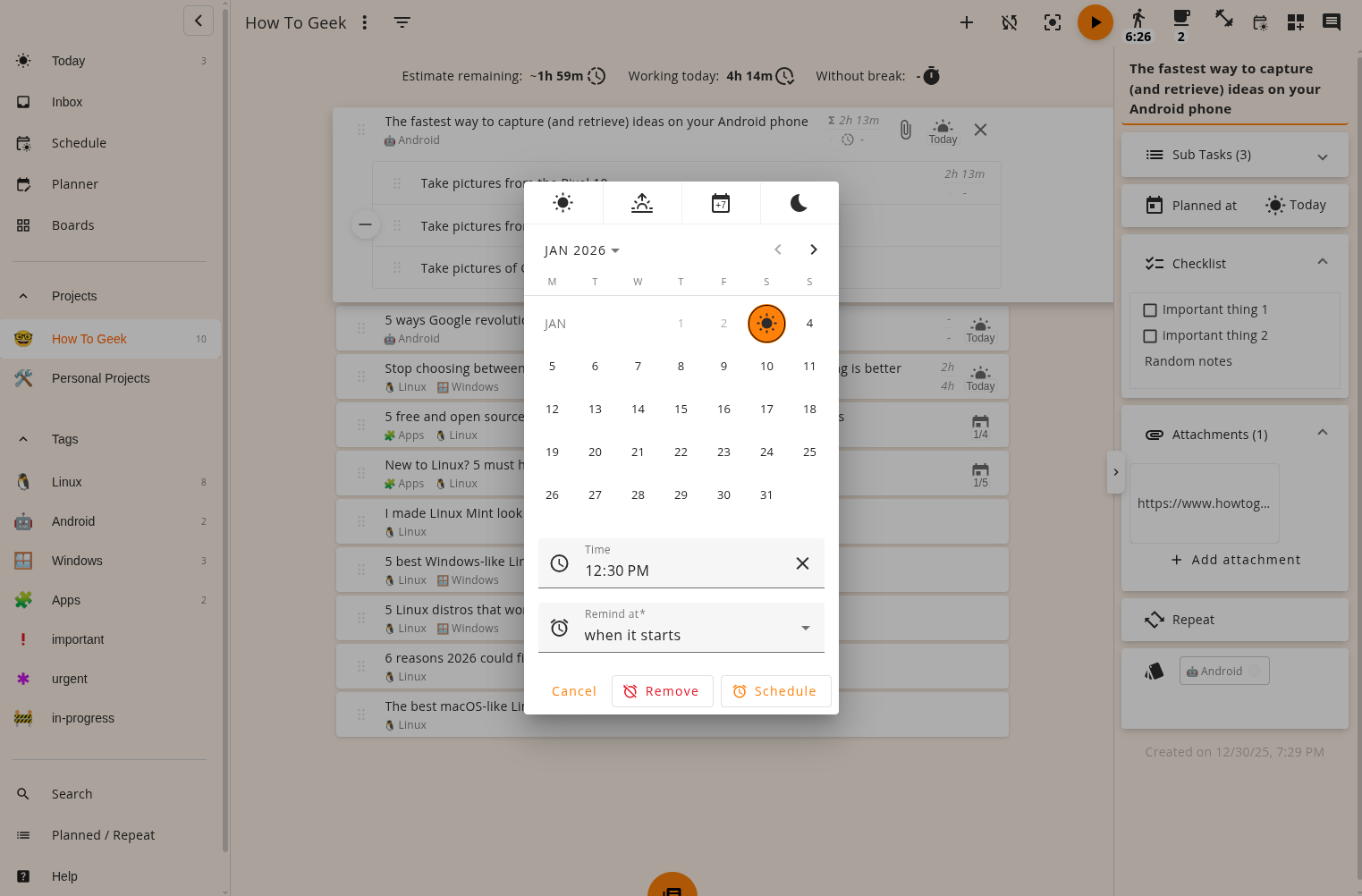Check Important thing 2 checkbox
Screen dimensions: 1362x896
pos(1150,336)
